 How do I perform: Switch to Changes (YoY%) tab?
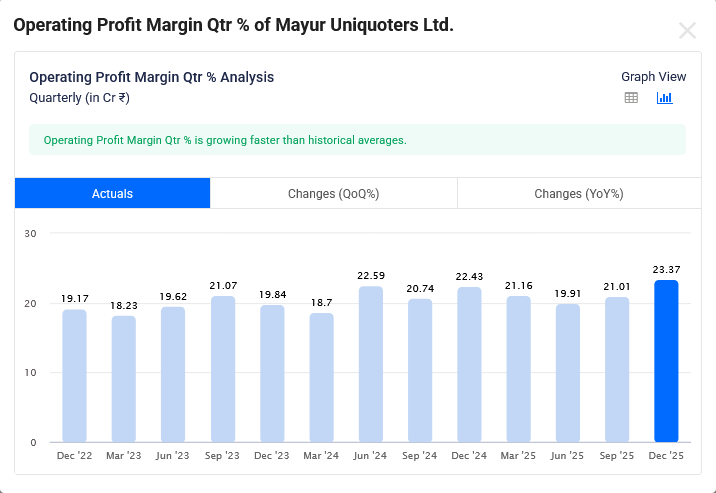click(578, 194)
